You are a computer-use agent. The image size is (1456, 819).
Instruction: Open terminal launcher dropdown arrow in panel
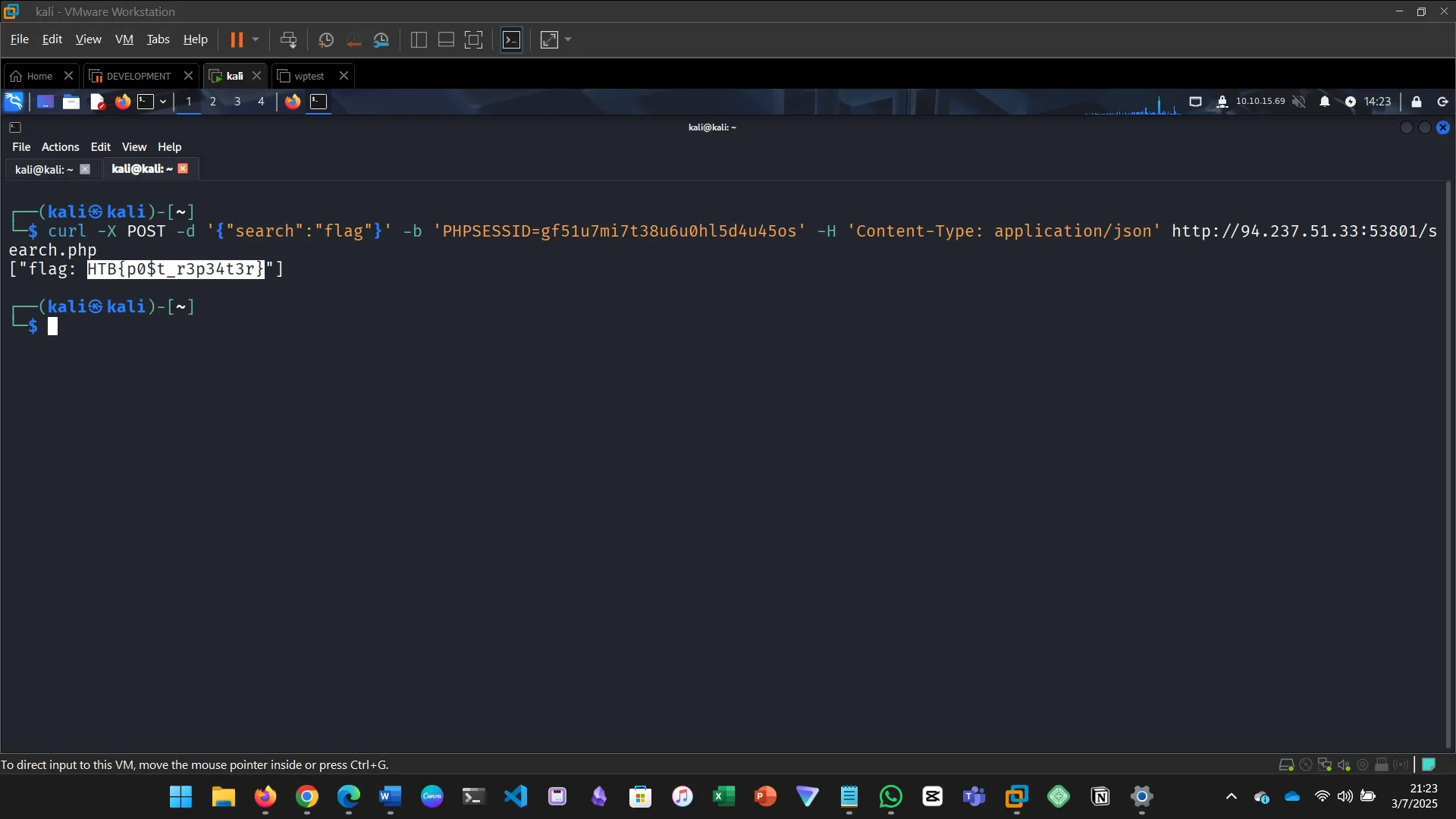coord(163,102)
